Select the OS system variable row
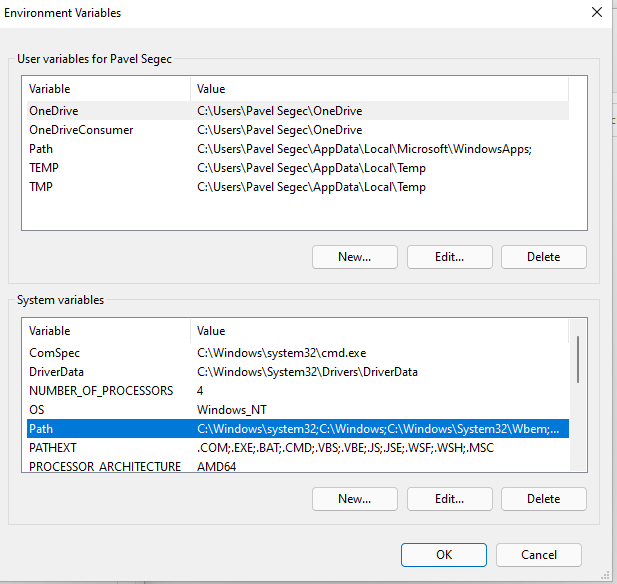The height and width of the screenshot is (584, 617). (x=298, y=410)
